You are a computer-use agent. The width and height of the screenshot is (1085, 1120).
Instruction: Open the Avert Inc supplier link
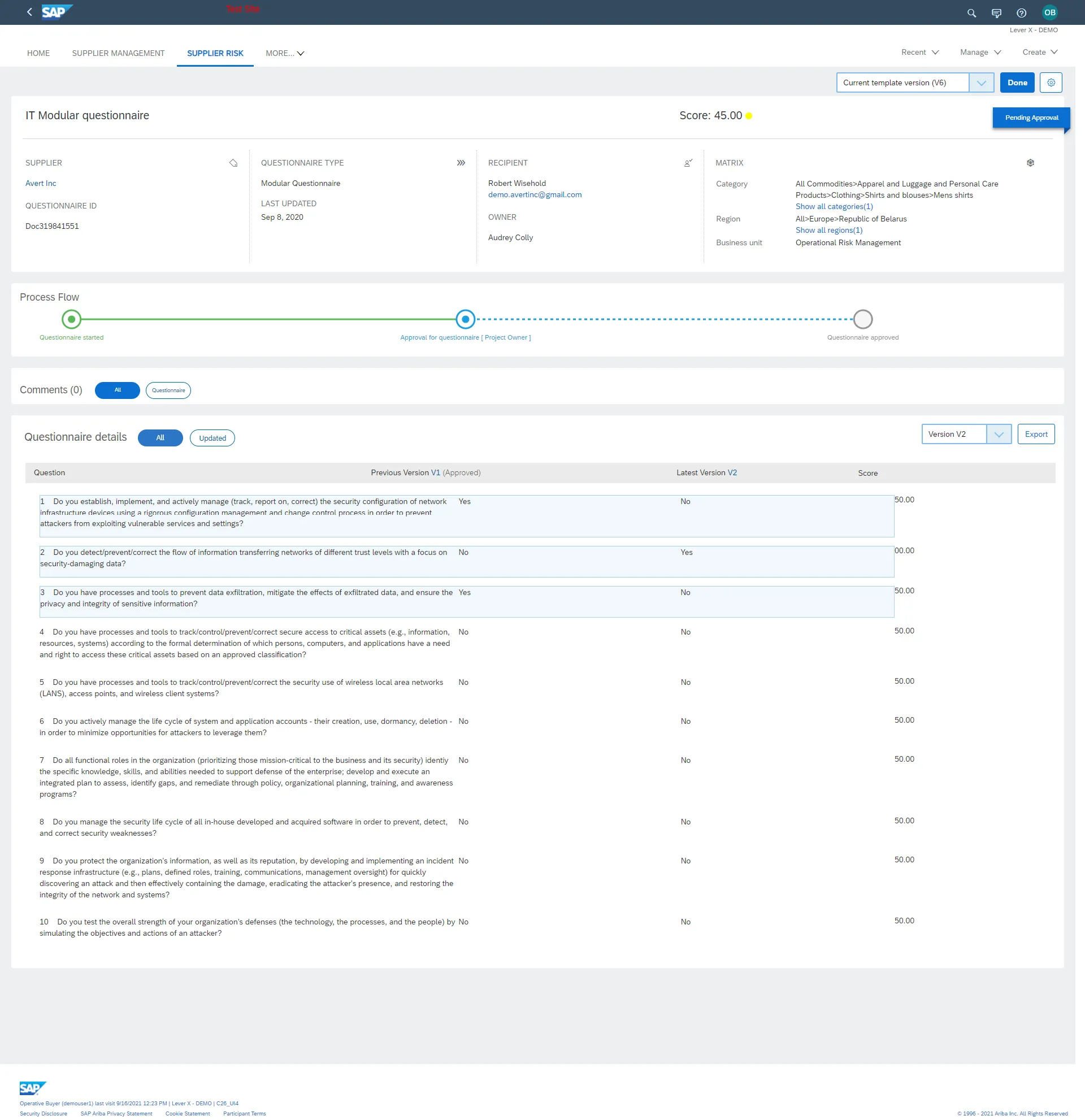pyautogui.click(x=41, y=184)
